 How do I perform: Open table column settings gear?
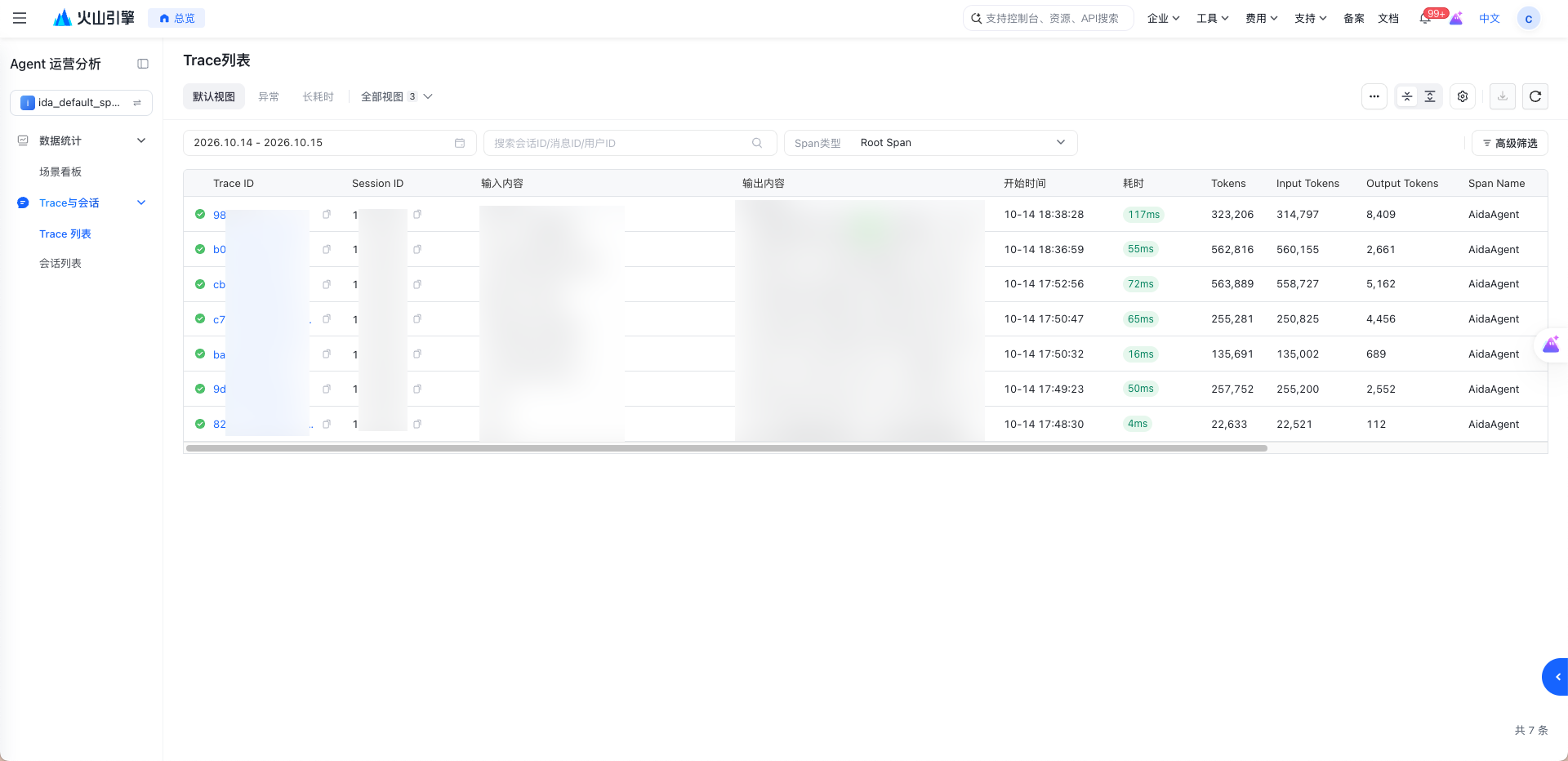(x=1463, y=96)
